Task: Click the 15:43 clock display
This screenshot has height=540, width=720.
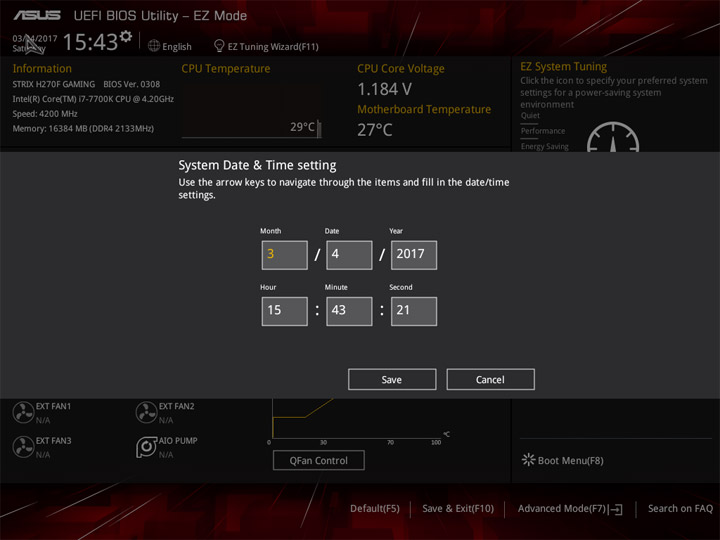Action: coord(90,42)
